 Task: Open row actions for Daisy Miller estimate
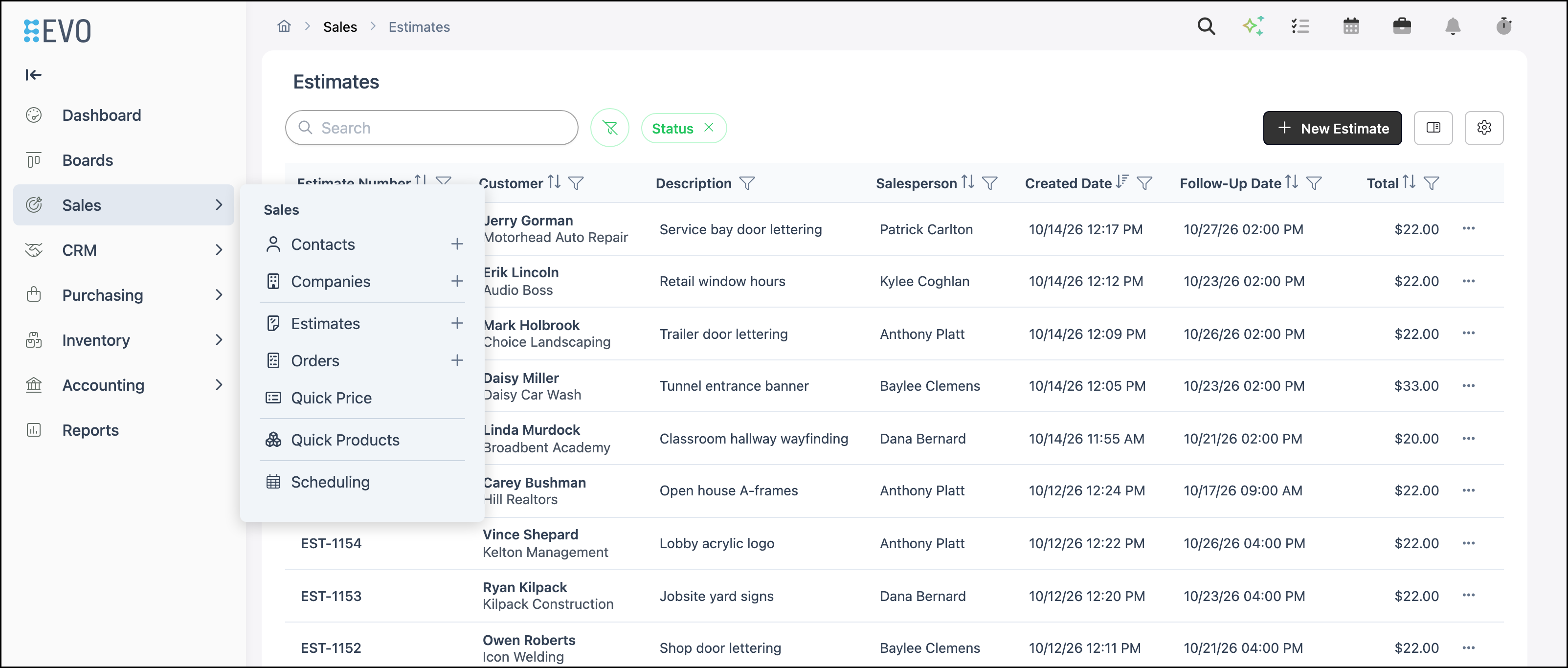(1468, 386)
